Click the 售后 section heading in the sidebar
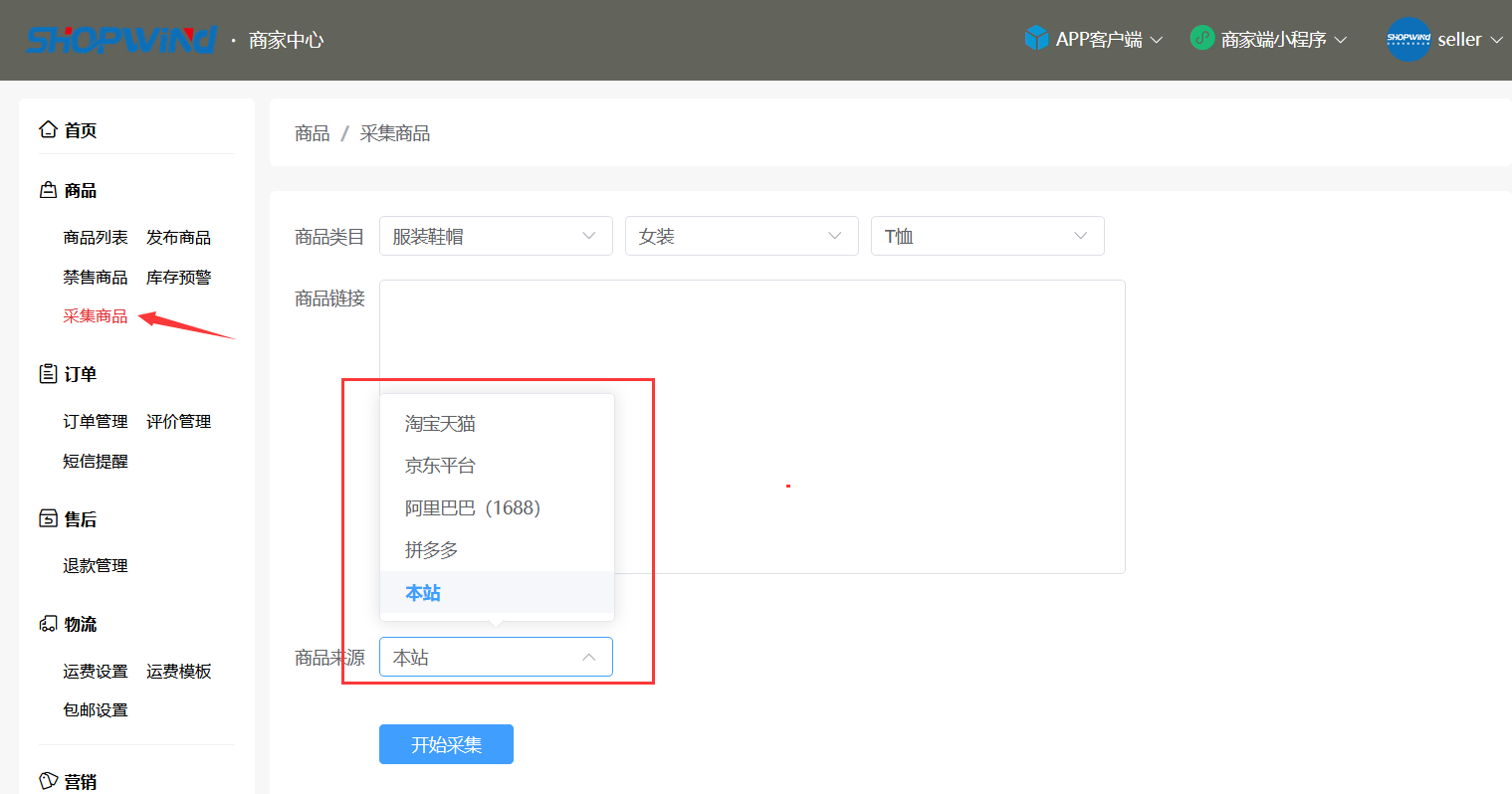 click(81, 519)
